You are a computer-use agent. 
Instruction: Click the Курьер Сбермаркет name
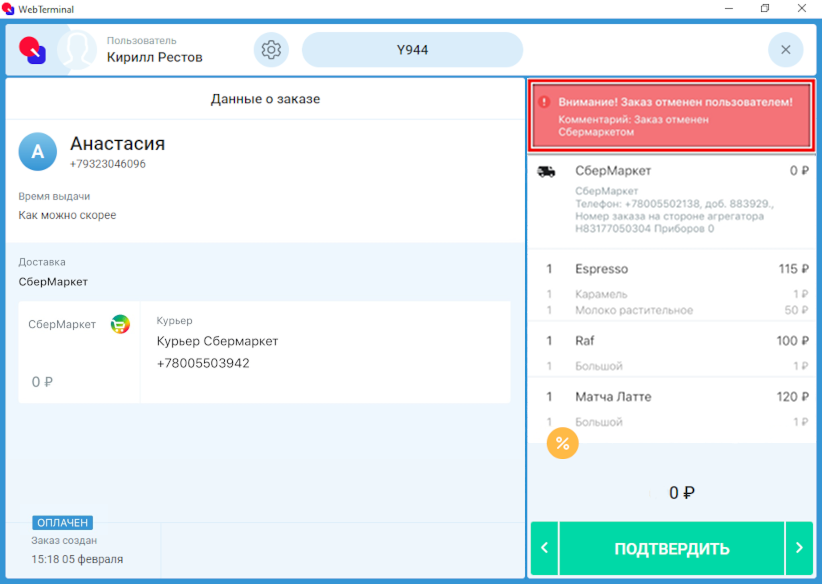click(217, 341)
